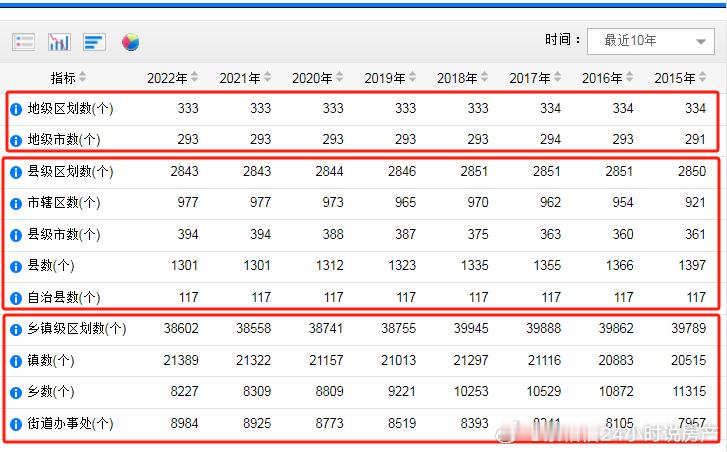
Task: Click the 2021 乡数 value 8309
Action: click(257, 392)
